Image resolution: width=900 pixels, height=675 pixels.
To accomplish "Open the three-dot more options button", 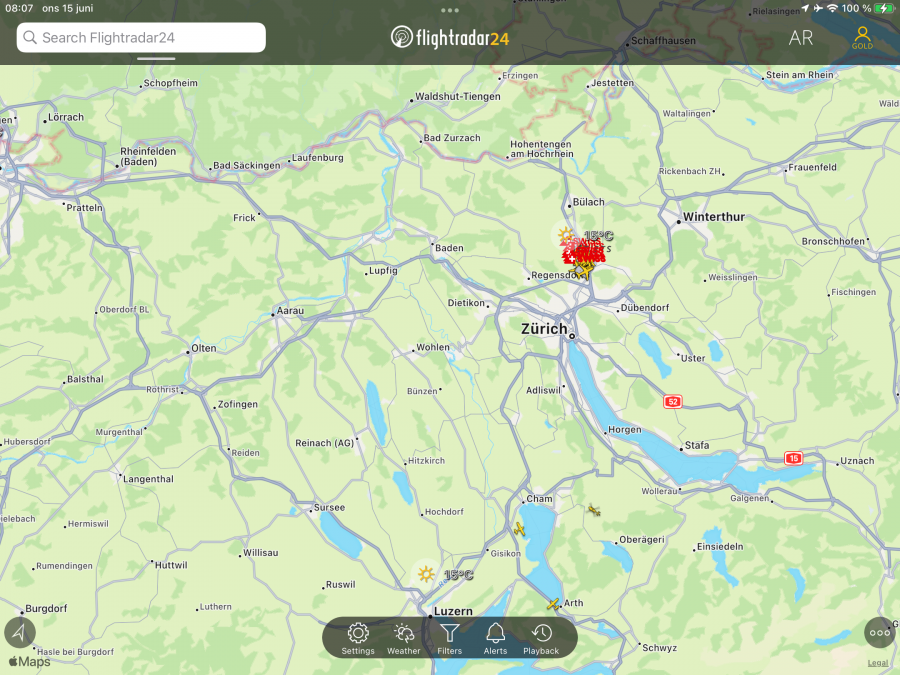I will click(x=880, y=632).
